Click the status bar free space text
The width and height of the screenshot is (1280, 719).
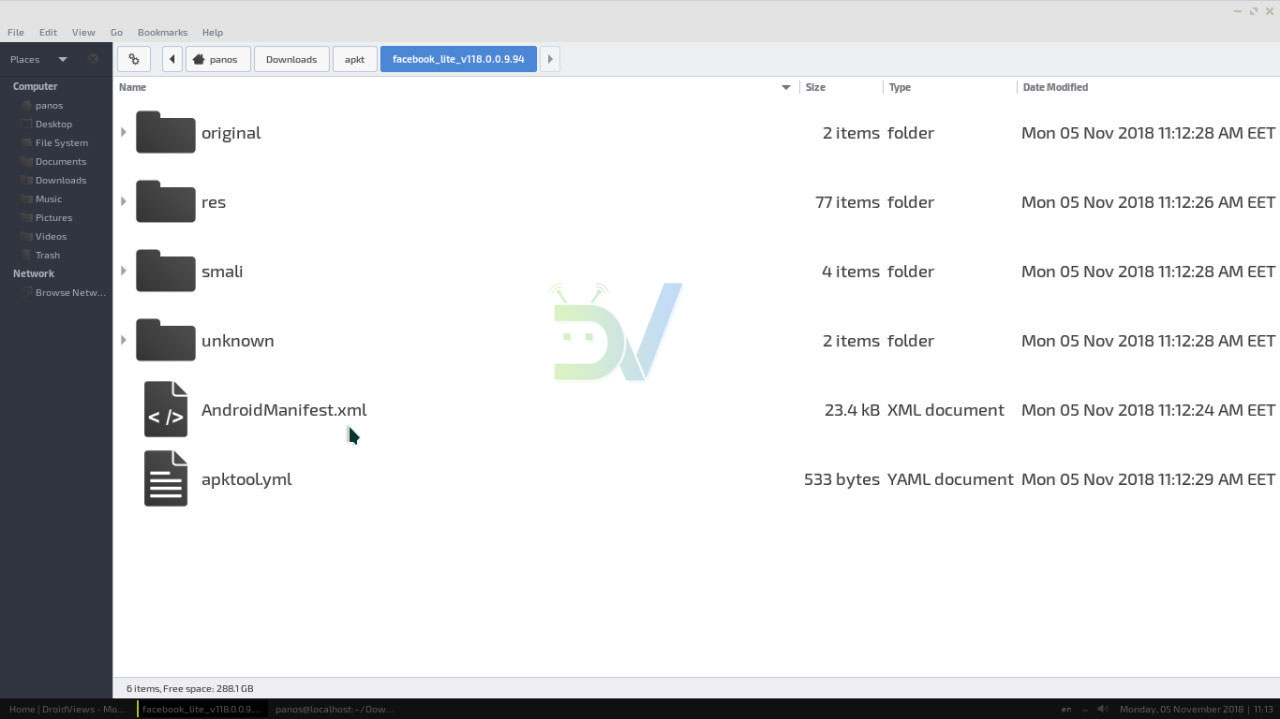click(x=190, y=688)
